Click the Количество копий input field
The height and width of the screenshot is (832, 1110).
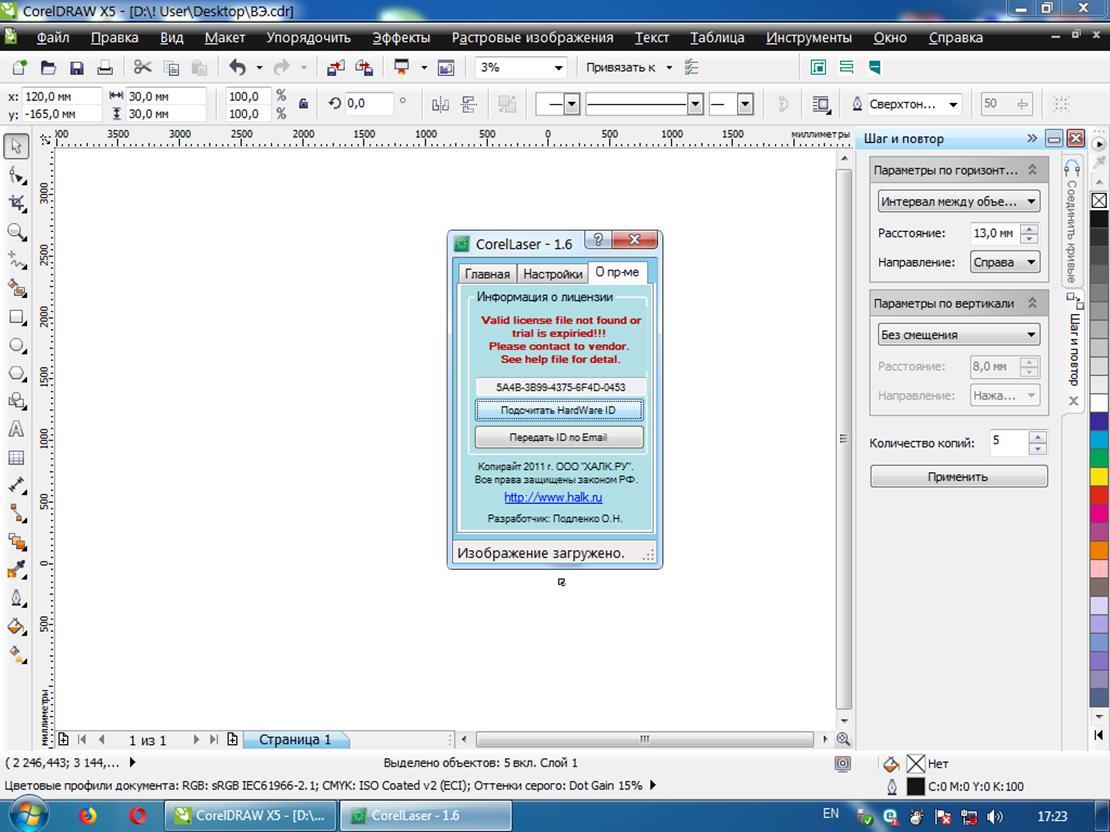tap(1007, 441)
